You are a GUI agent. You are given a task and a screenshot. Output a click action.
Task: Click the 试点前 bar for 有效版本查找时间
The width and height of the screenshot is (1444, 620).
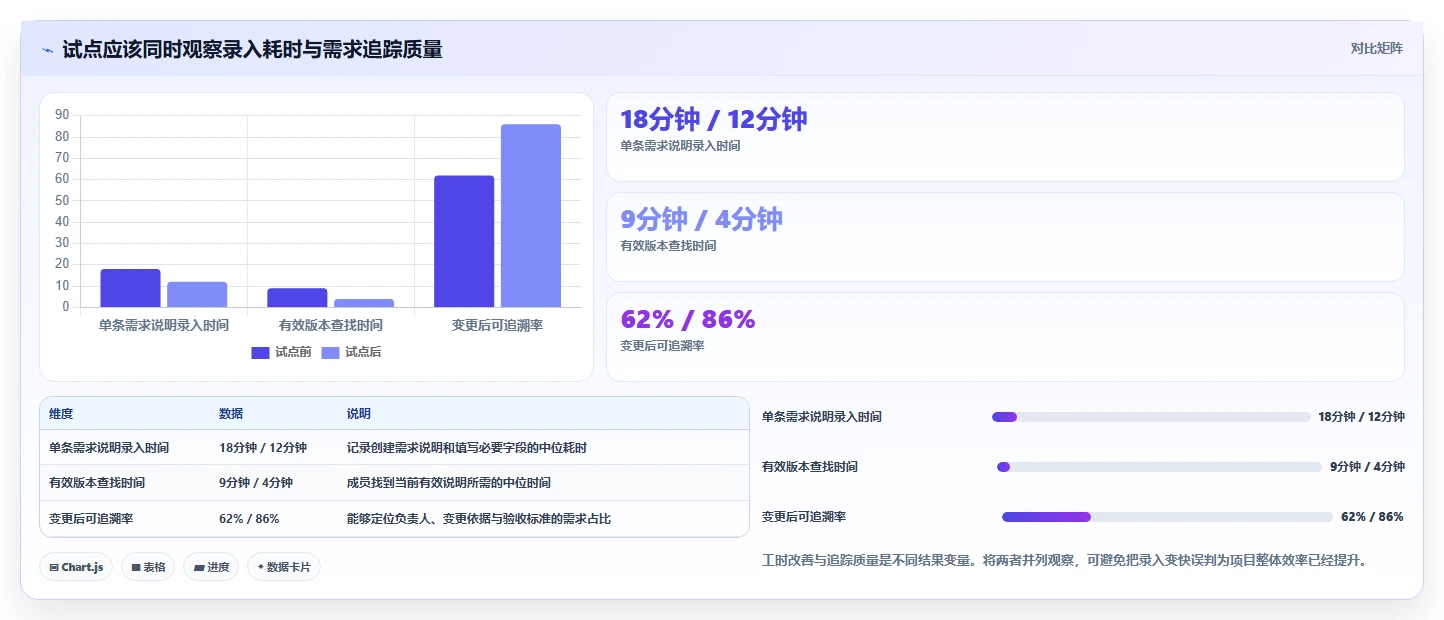click(297, 298)
